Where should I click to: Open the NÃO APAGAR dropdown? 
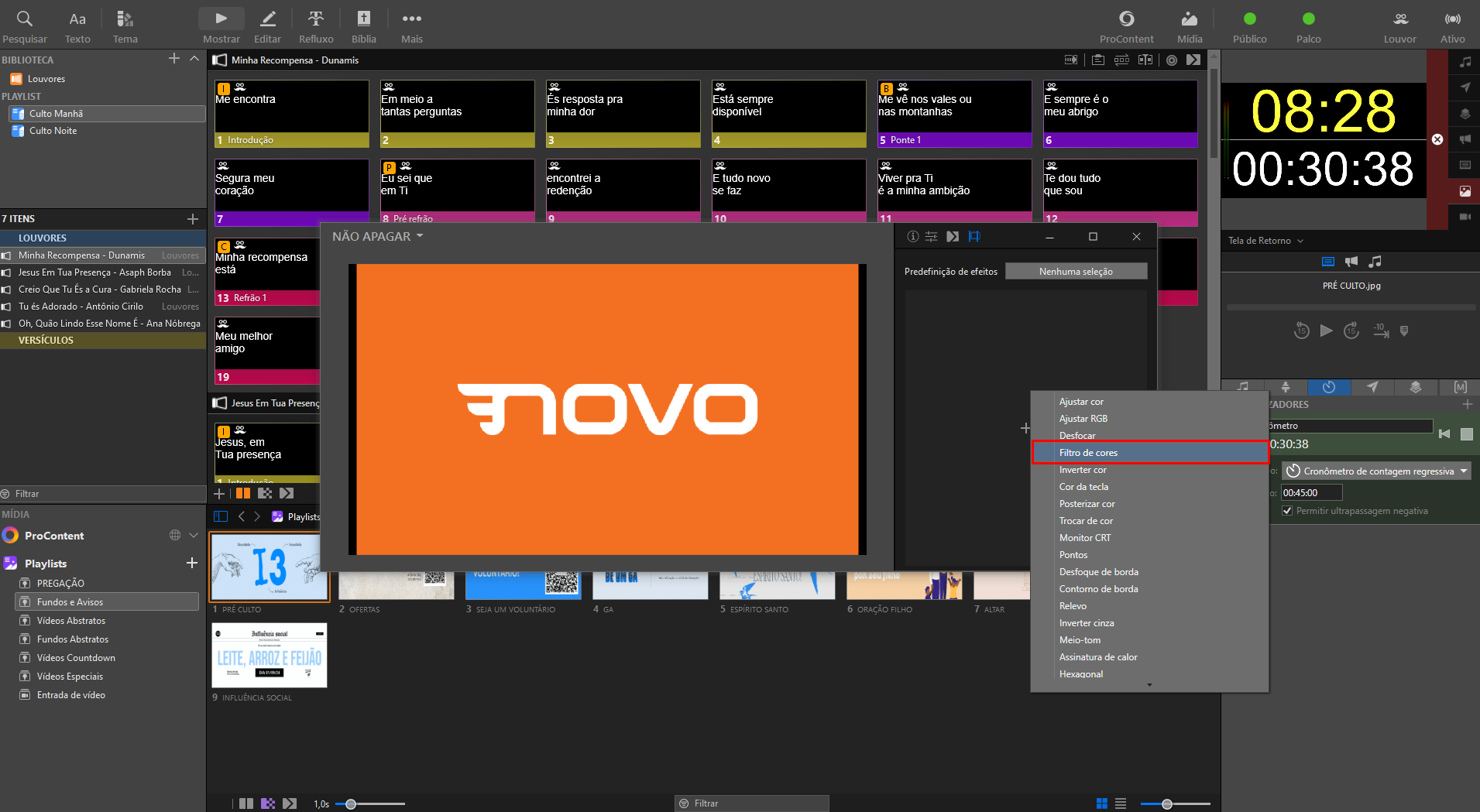[378, 236]
